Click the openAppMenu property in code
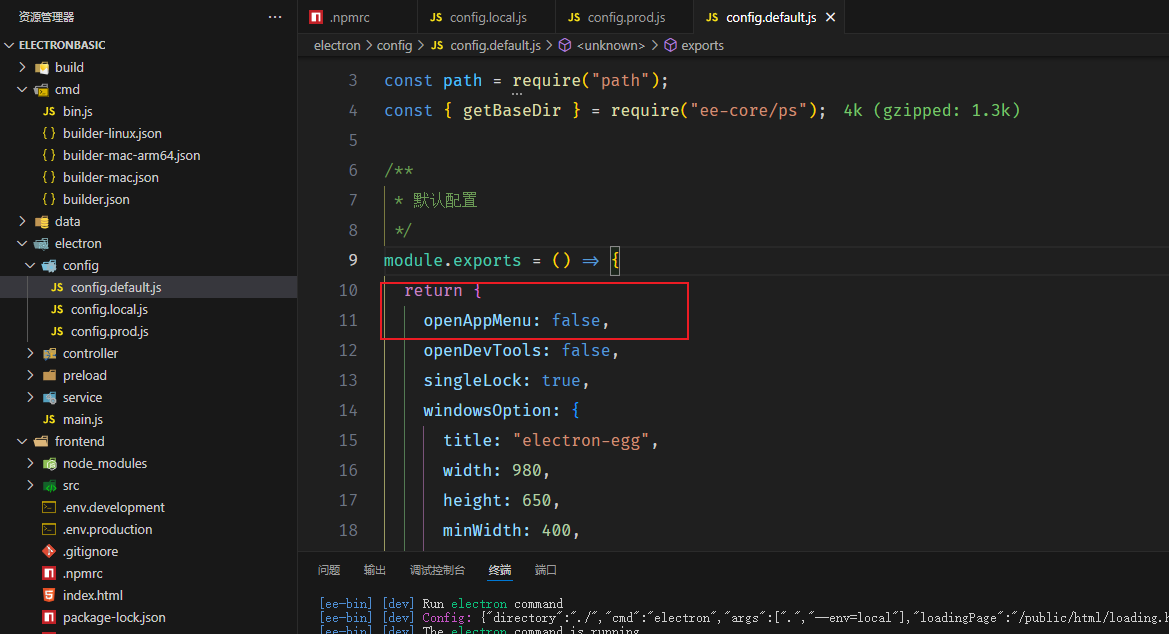 [x=477, y=320]
